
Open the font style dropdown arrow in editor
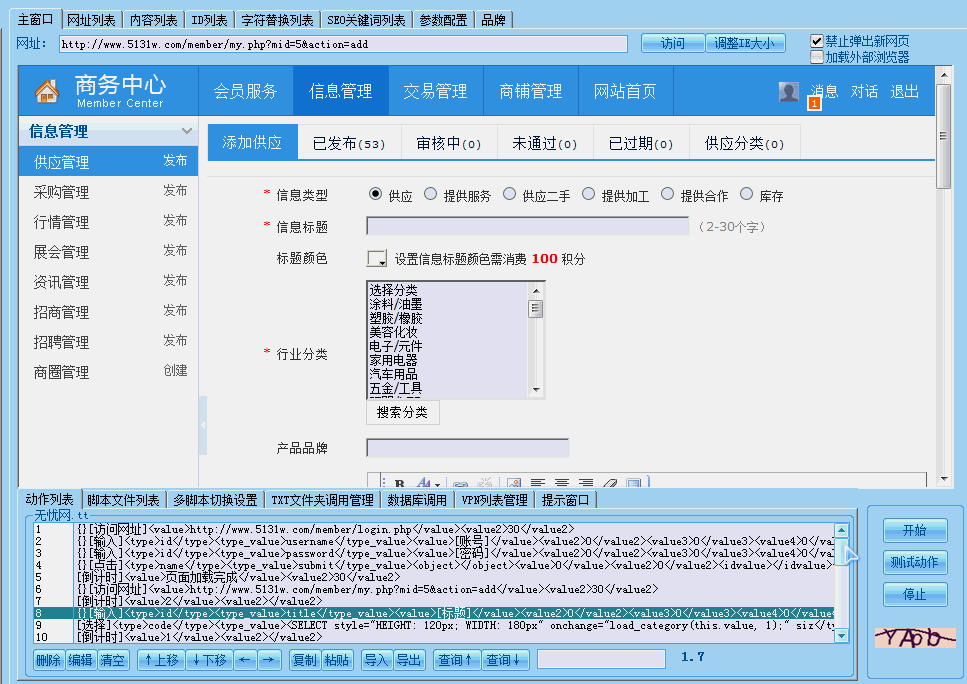pos(437,485)
